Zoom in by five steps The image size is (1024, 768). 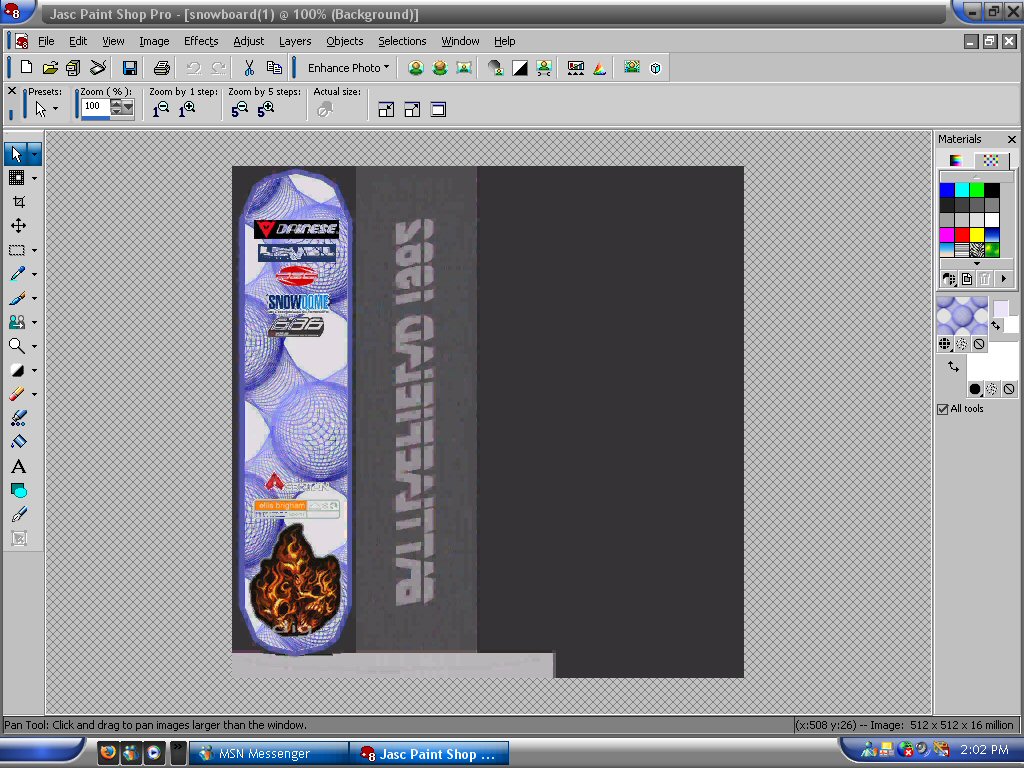click(266, 110)
